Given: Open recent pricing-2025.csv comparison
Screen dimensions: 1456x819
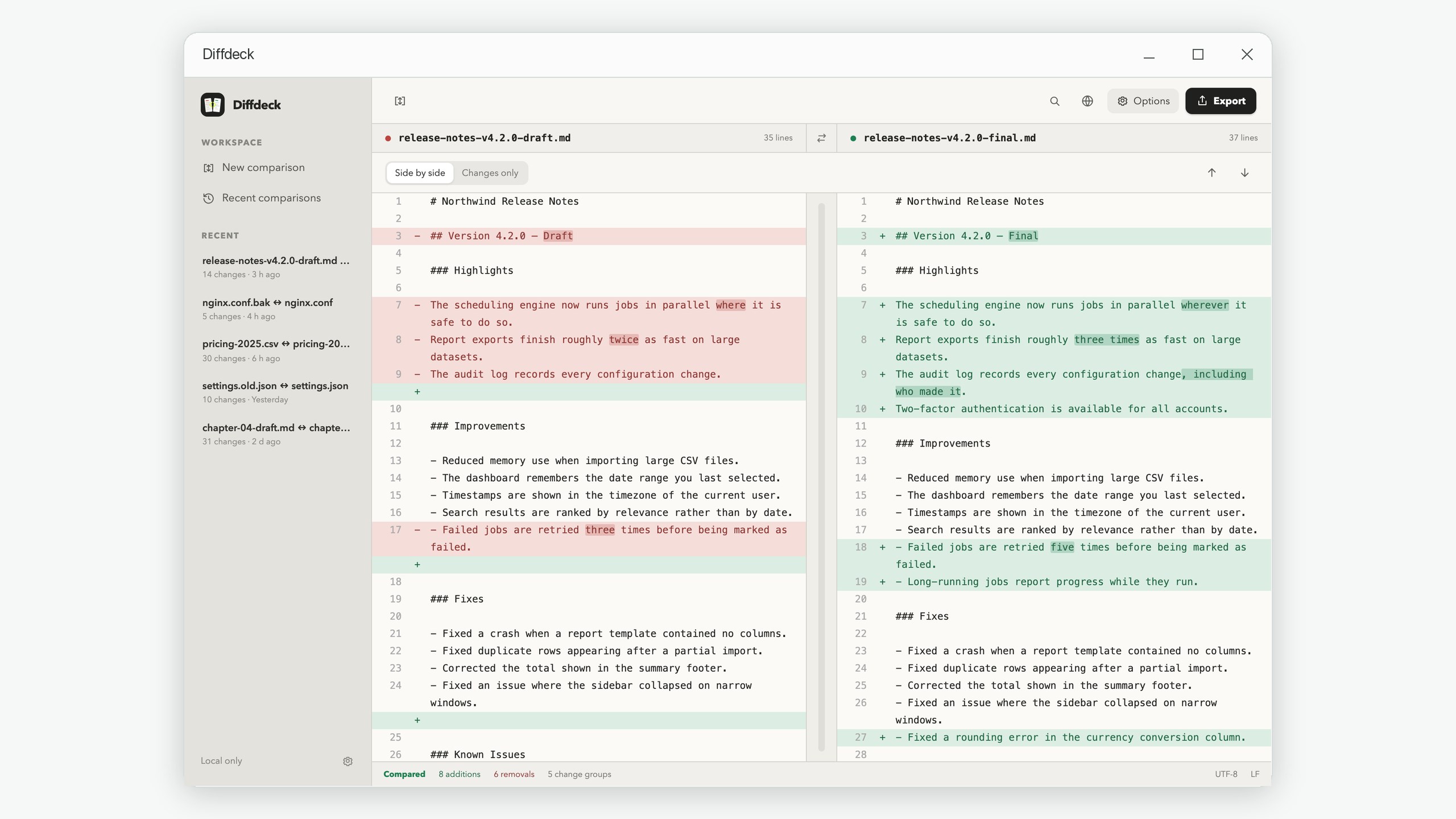Looking at the screenshot, I should pos(277,350).
